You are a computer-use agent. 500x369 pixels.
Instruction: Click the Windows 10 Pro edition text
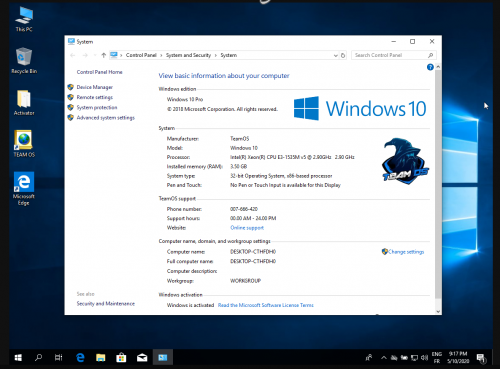pyautogui.click(x=185, y=99)
